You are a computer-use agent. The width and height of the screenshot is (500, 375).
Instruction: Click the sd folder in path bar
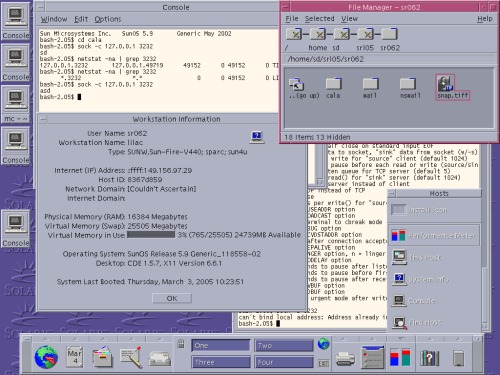coord(342,34)
